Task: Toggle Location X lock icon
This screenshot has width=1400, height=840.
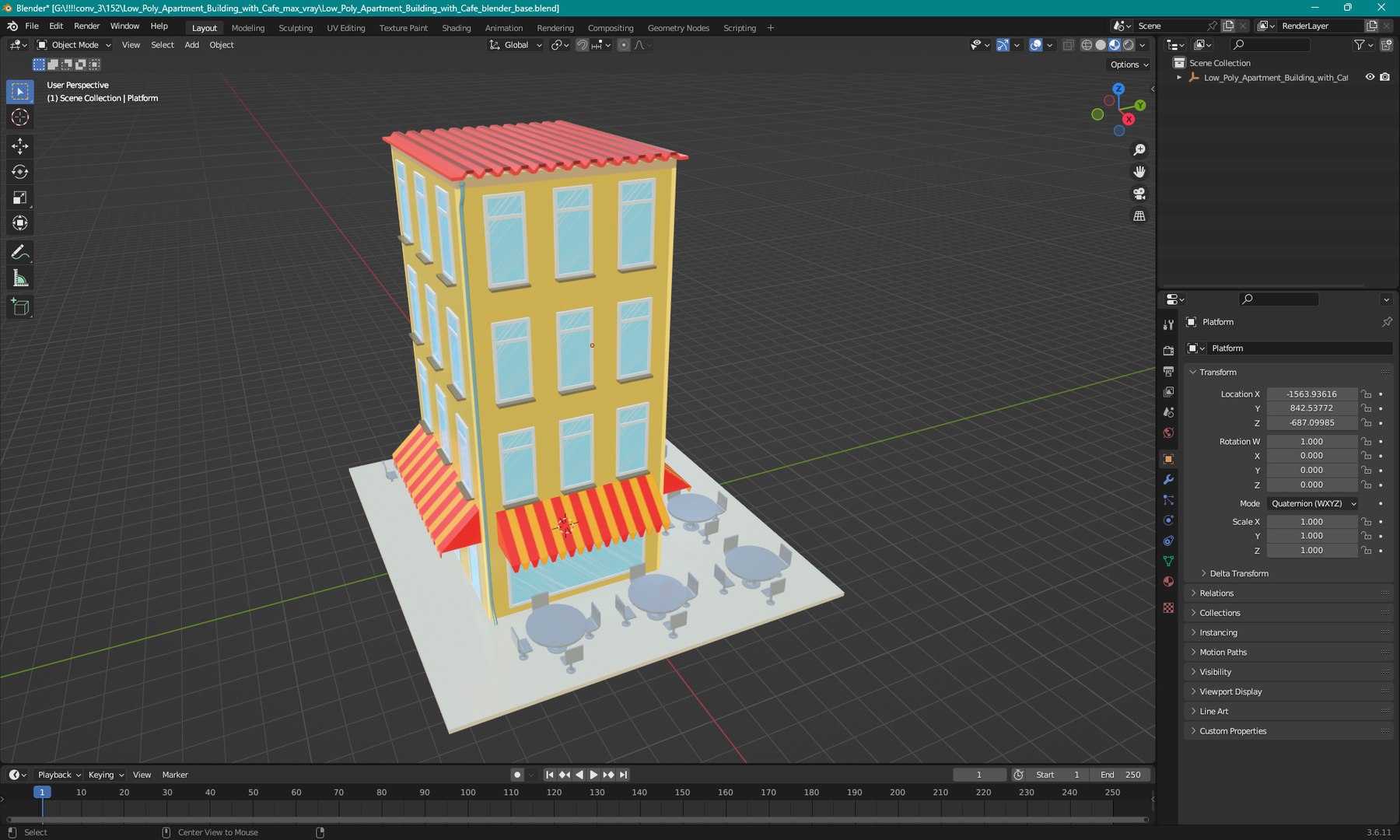Action: pyautogui.click(x=1367, y=394)
